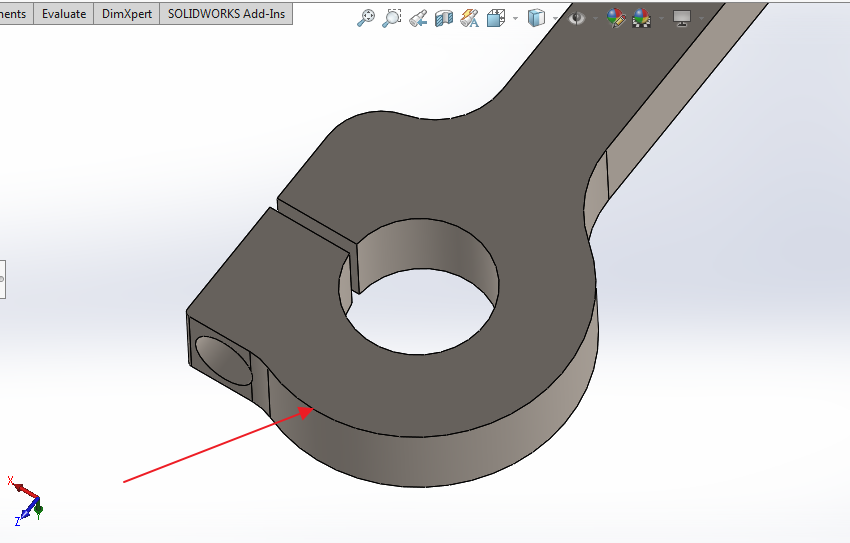Expand the Display Style dropdown arrow
Screen dimensions: 850x543
click(x=556, y=18)
